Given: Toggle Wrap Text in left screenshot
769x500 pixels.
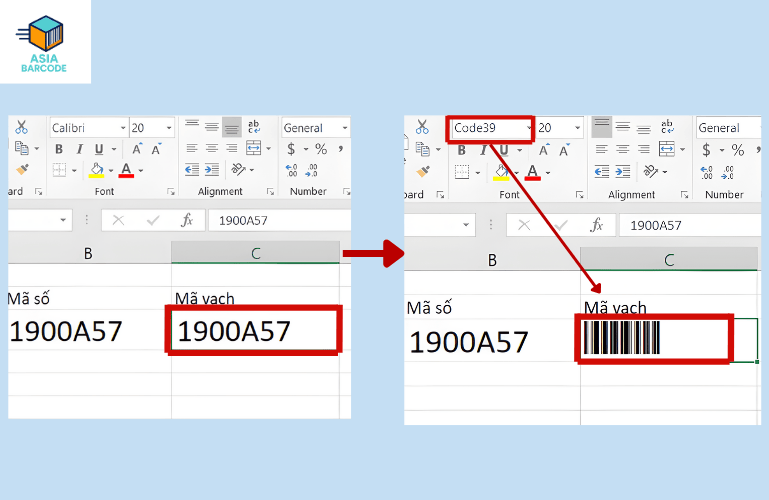Looking at the screenshot, I should point(254,126).
